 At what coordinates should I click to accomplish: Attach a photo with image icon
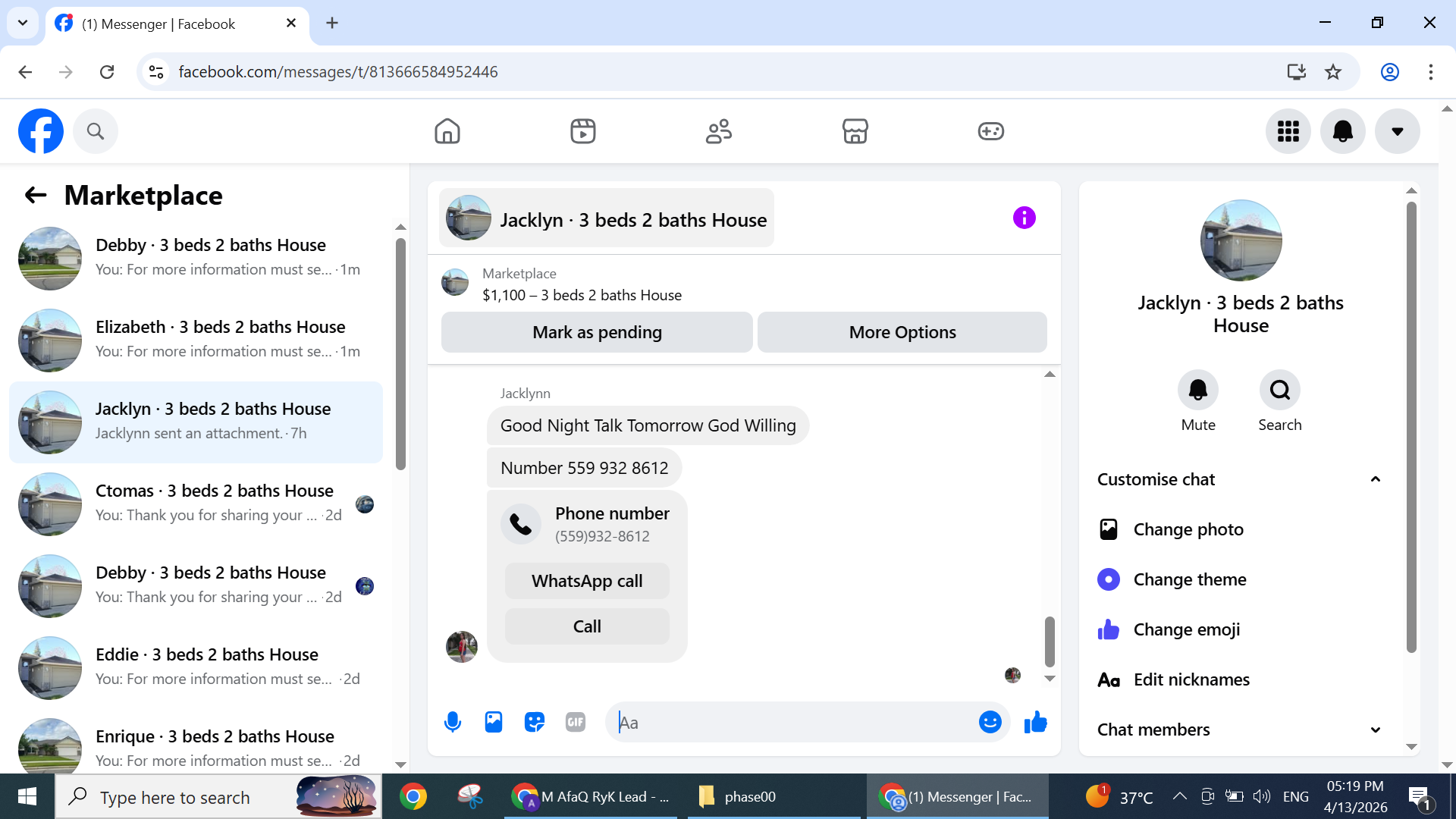[494, 722]
